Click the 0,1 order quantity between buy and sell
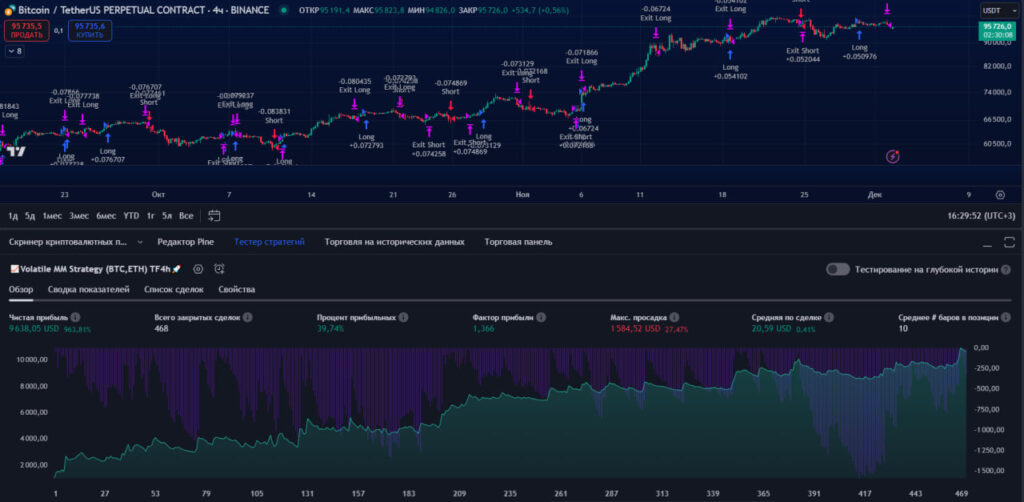 pyautogui.click(x=59, y=30)
